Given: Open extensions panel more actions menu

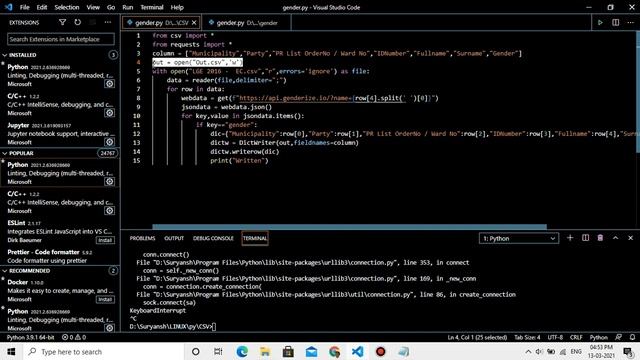Looking at the screenshot, I should point(108,22).
